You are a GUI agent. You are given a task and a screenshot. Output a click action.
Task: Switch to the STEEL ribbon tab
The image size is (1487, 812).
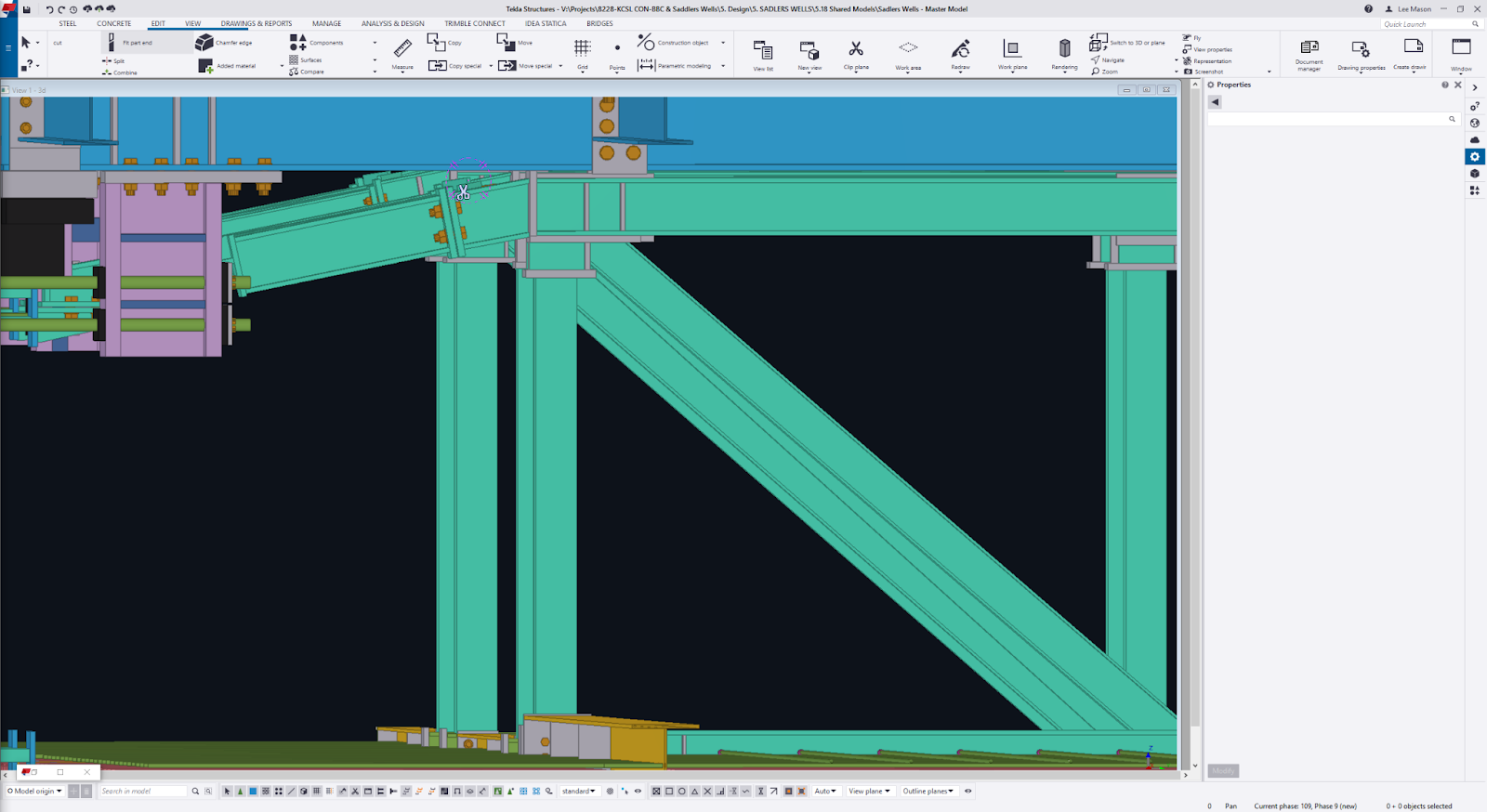point(68,23)
